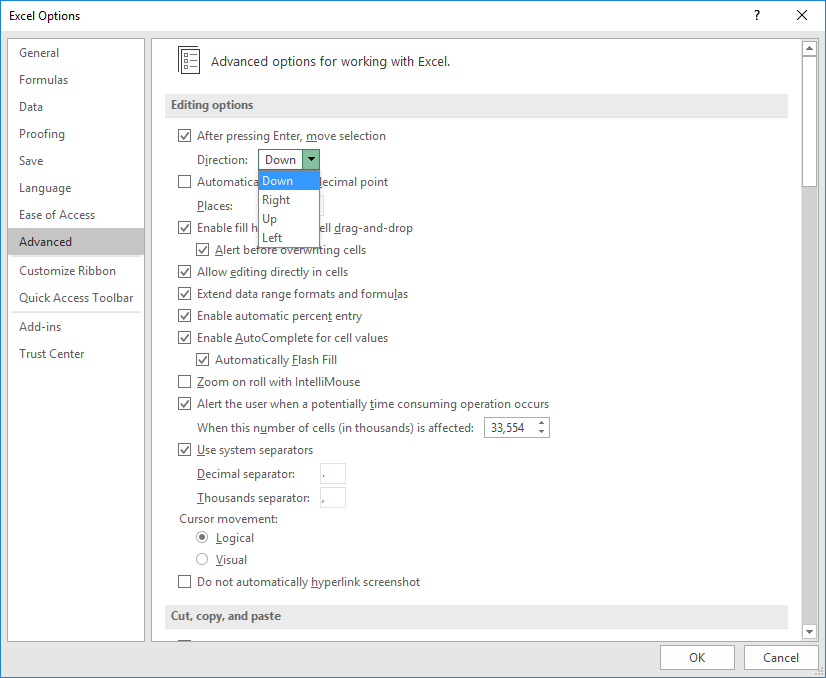
Task: Click the Cancel button
Action: (781, 657)
